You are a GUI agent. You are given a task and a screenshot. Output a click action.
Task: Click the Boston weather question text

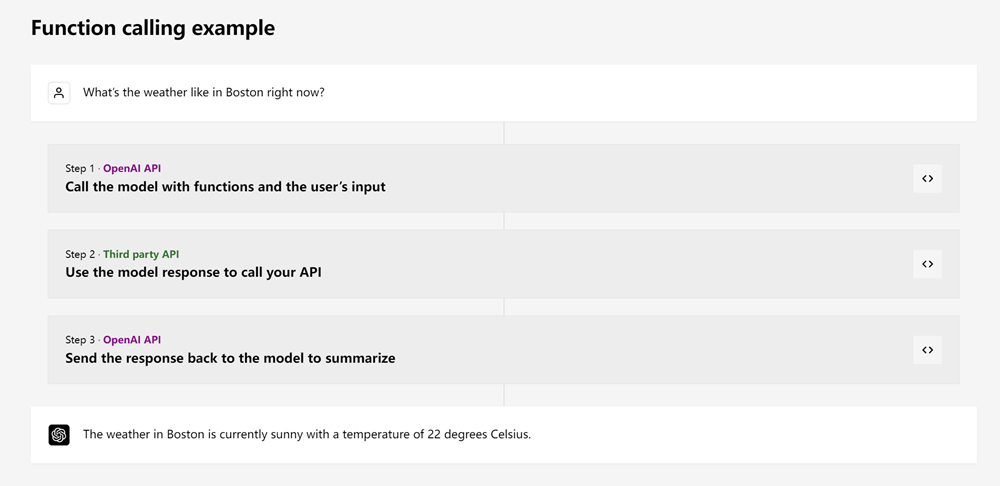tap(203, 93)
